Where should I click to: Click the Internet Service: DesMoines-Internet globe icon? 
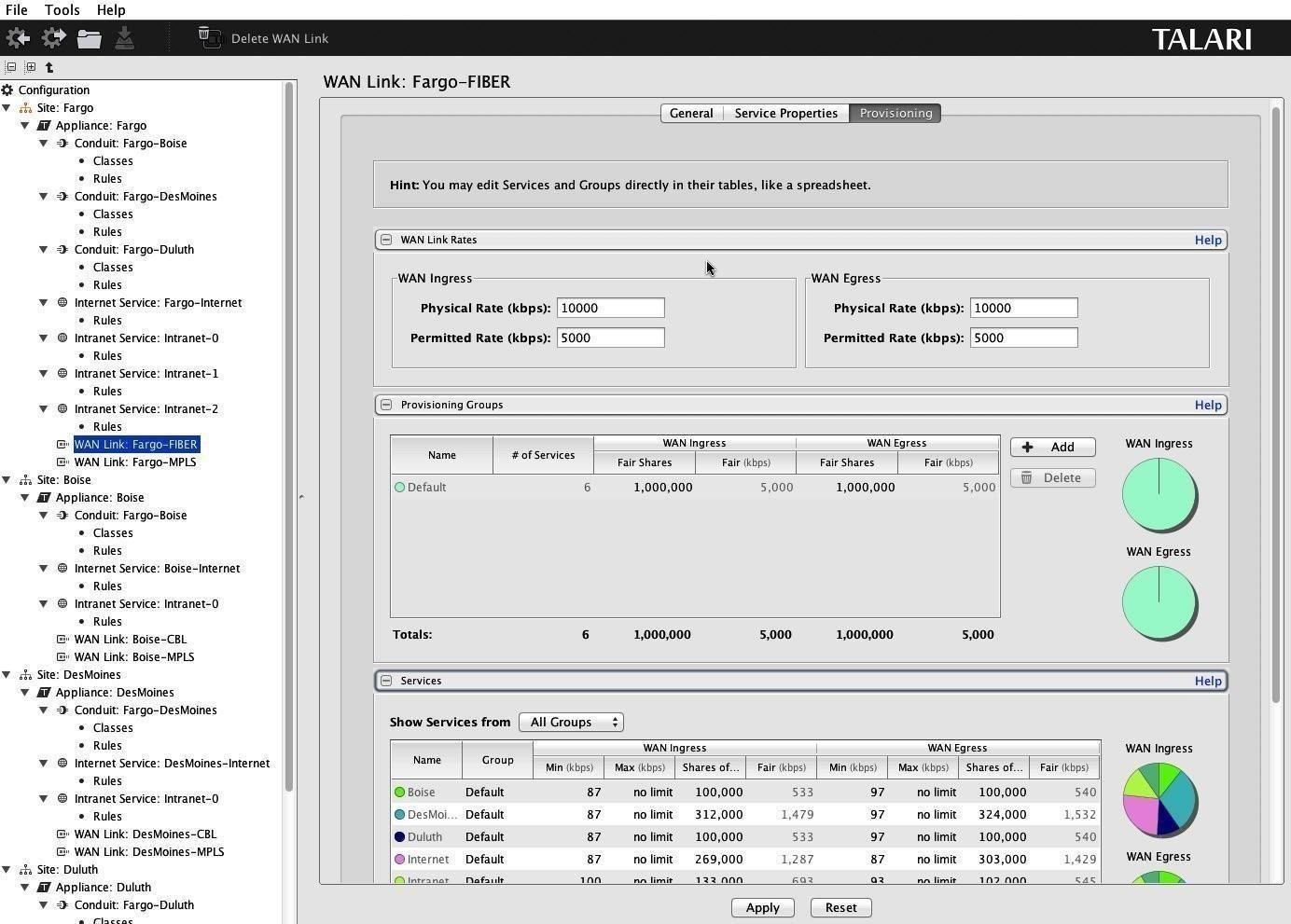(62, 764)
